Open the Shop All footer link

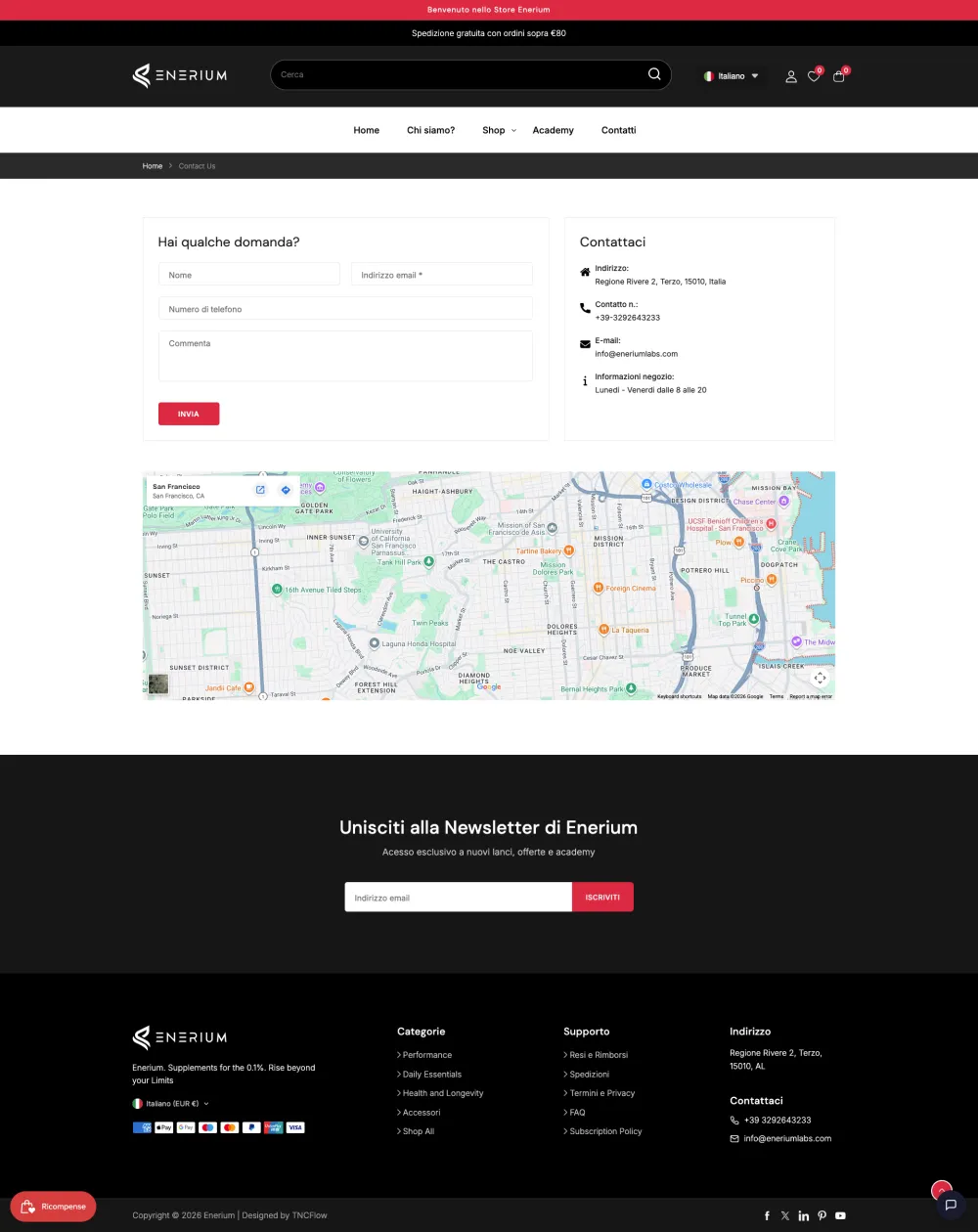pos(419,1131)
